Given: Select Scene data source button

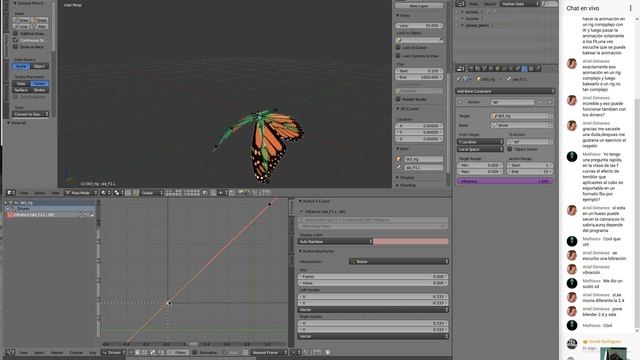Looking at the screenshot, I should [21, 66].
